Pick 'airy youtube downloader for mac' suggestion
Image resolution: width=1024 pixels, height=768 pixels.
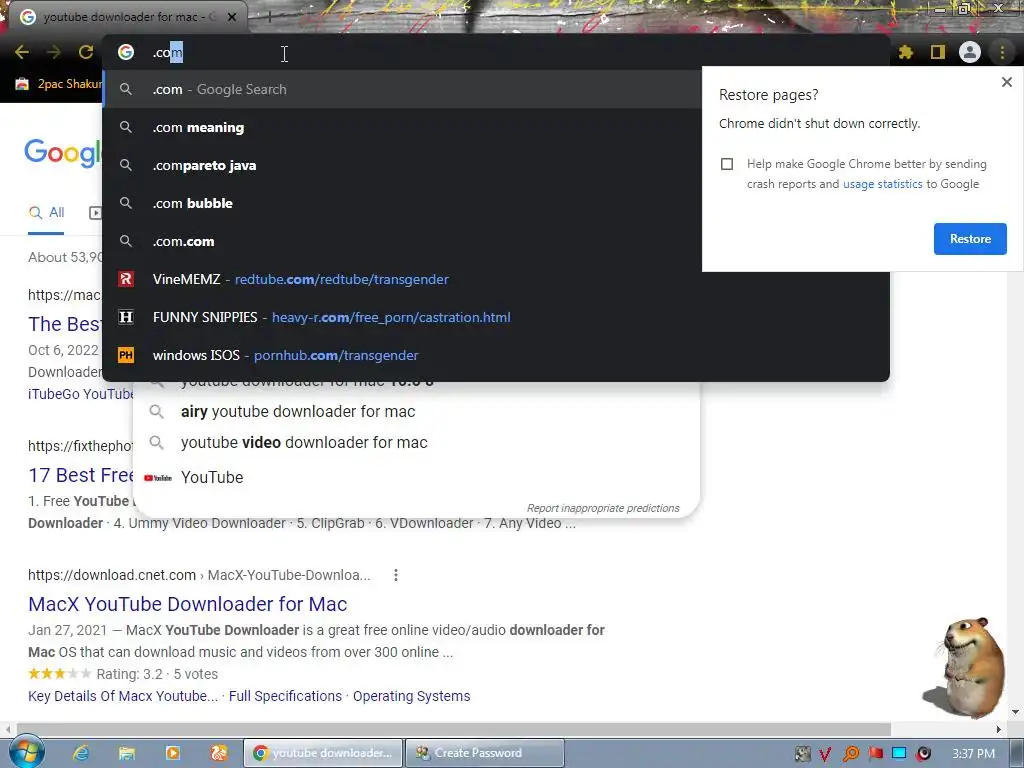[418, 411]
